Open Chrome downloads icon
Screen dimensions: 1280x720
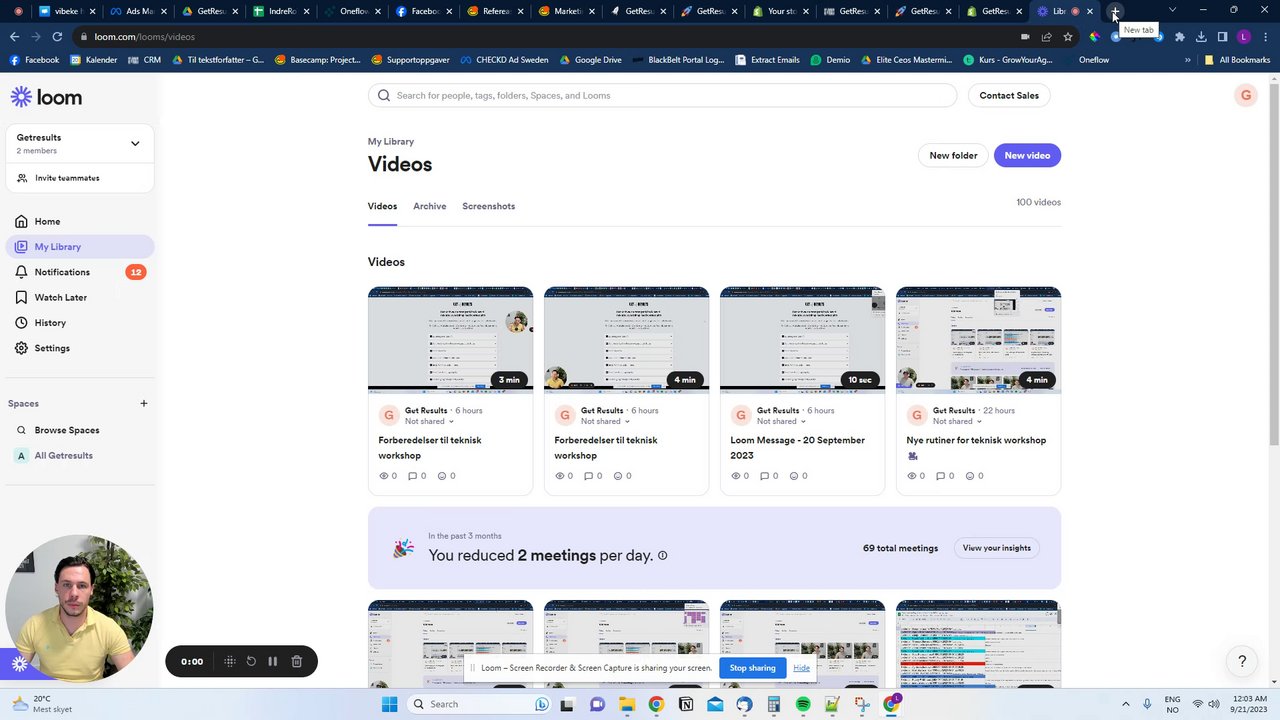point(1201,37)
